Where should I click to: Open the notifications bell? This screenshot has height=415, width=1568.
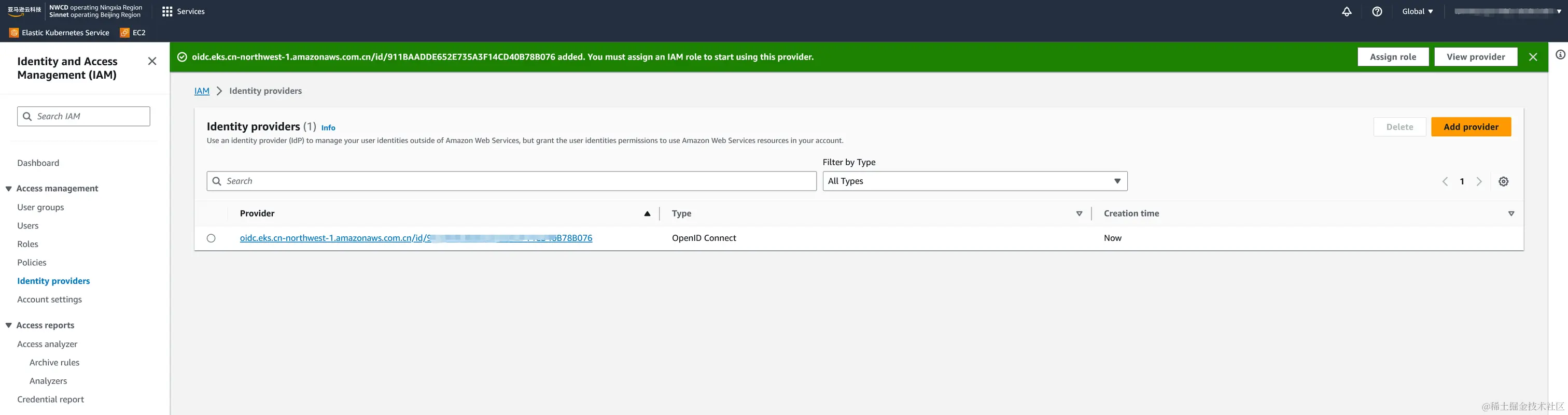point(1347,11)
